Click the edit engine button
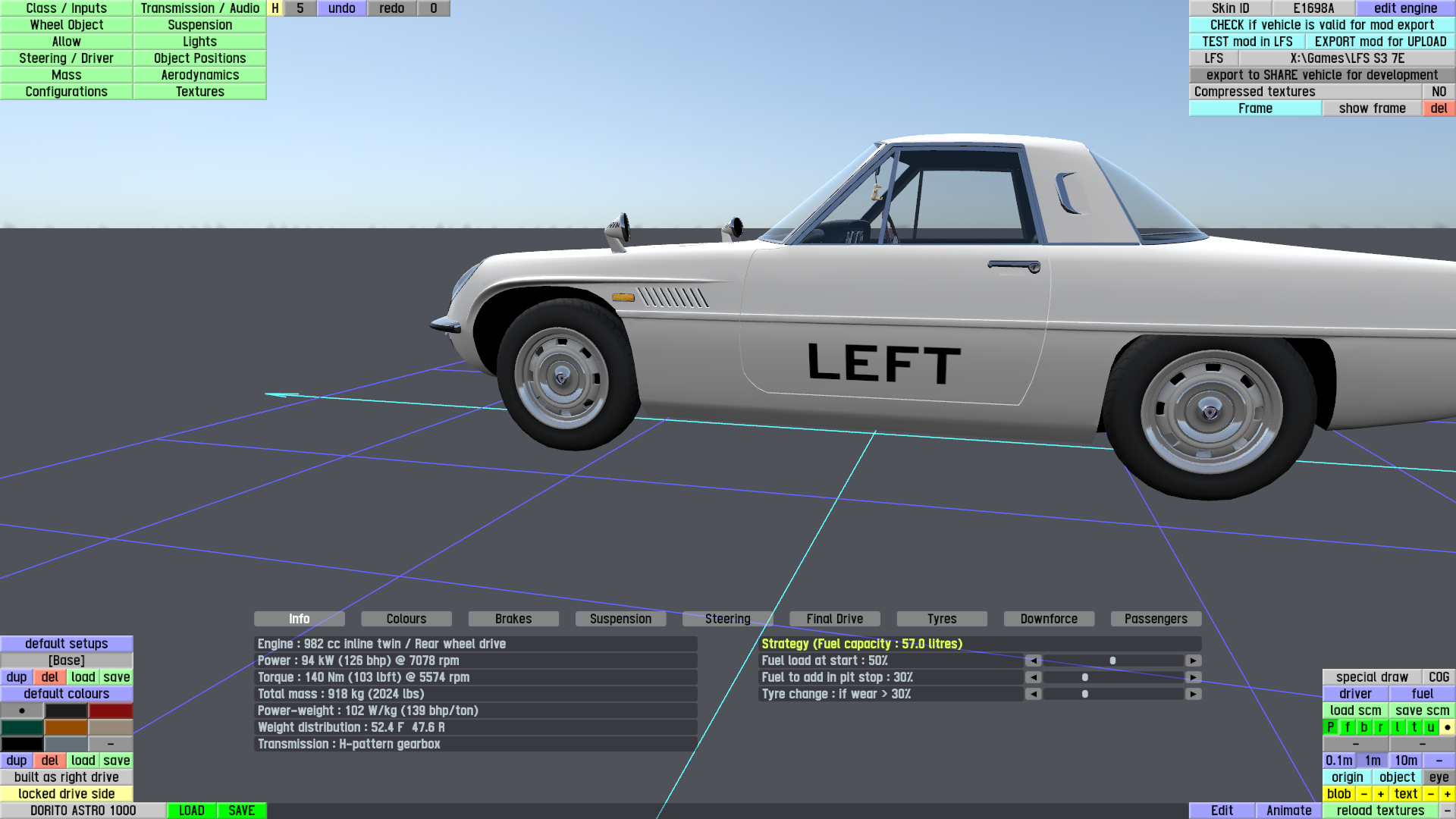Image resolution: width=1456 pixels, height=819 pixels. pos(1405,8)
